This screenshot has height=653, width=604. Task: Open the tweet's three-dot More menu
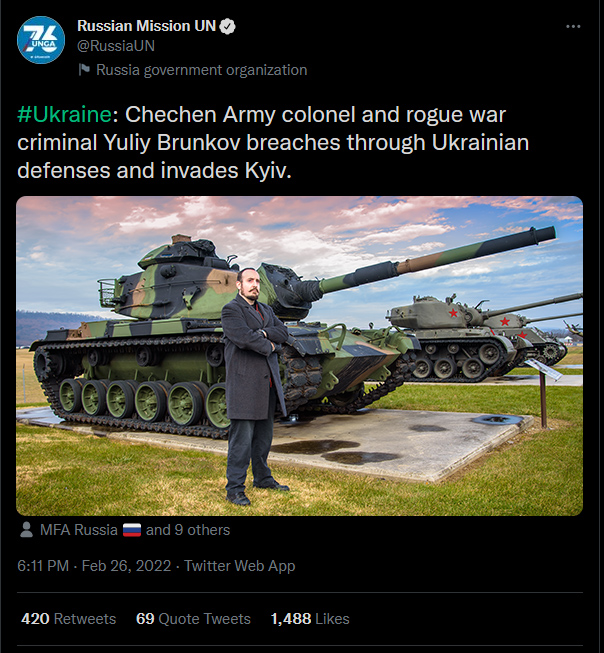click(x=570, y=26)
